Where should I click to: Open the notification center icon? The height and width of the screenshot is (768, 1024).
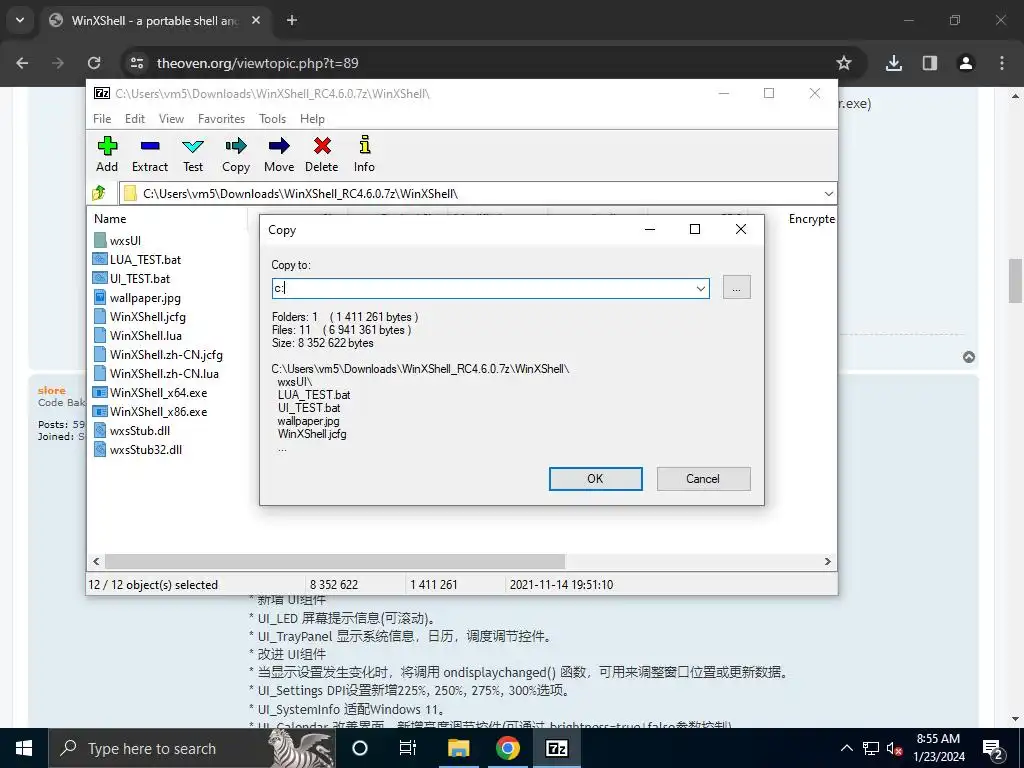point(993,748)
